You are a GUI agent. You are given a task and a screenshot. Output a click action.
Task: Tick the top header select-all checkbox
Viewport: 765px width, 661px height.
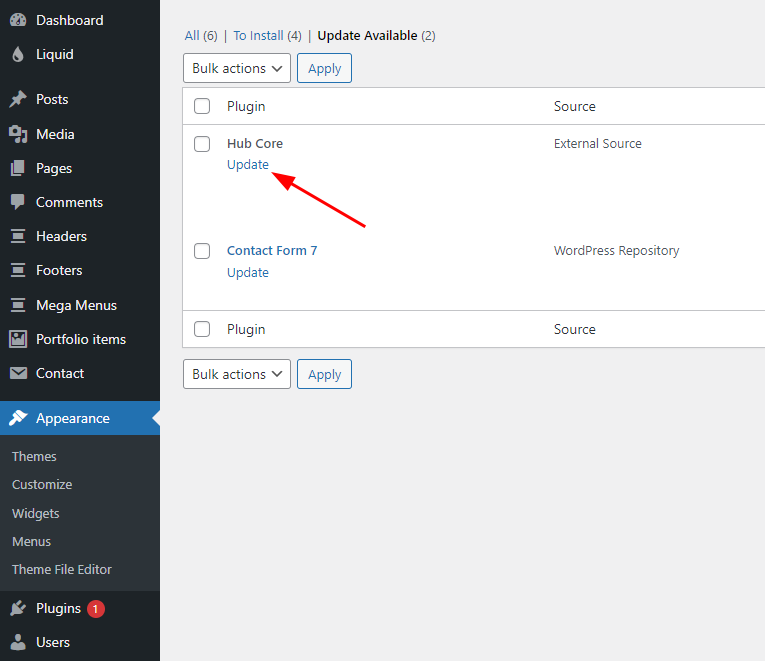click(202, 106)
